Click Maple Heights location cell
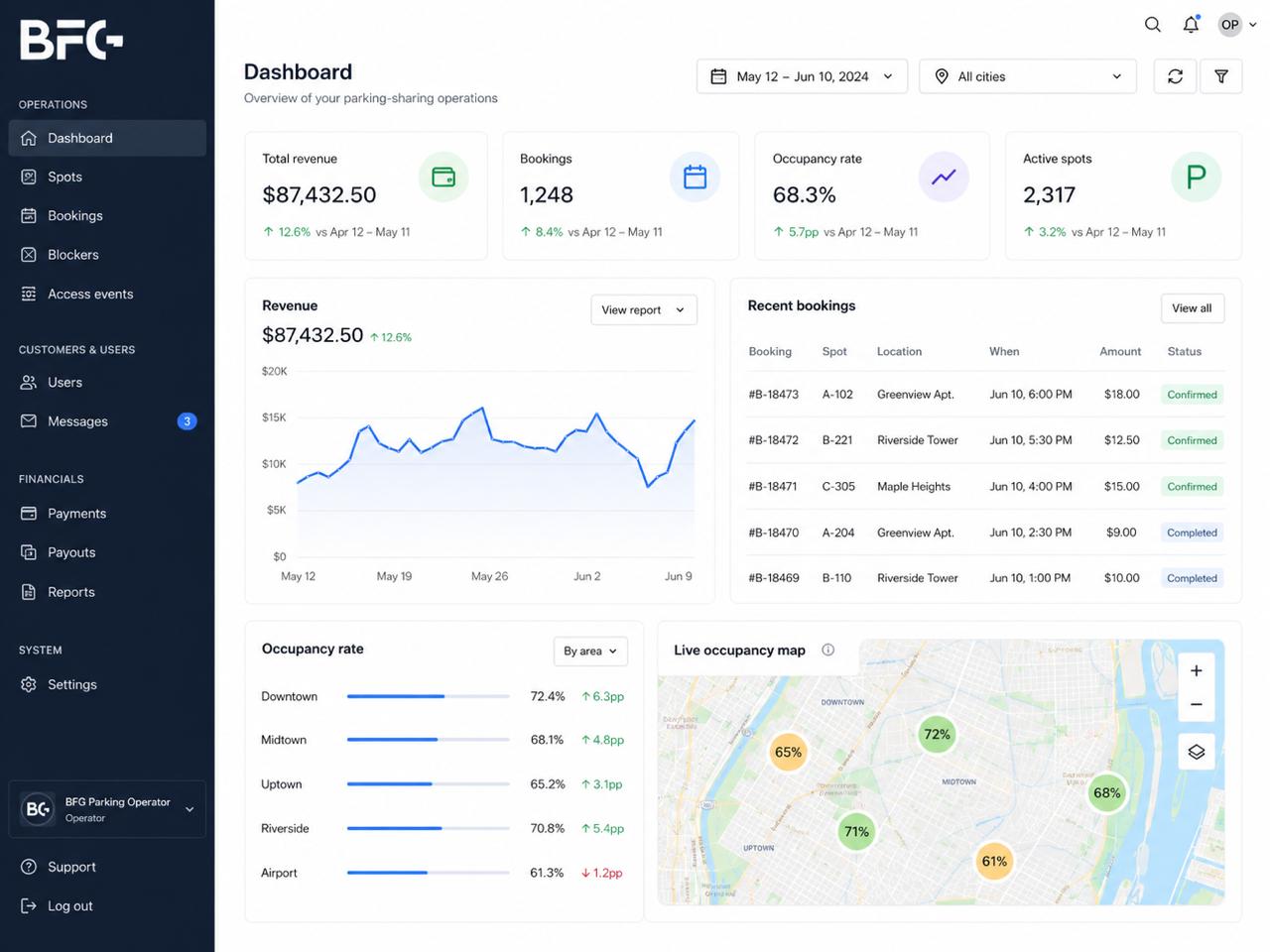 click(x=914, y=487)
